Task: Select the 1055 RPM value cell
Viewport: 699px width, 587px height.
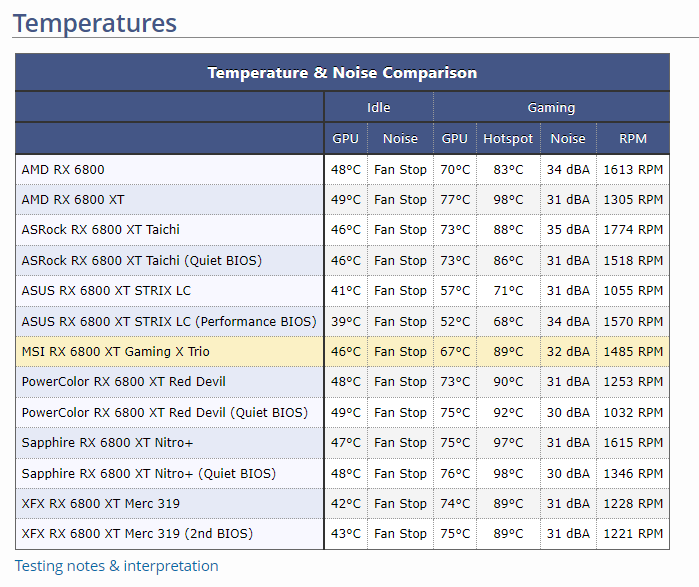Action: [x=632, y=290]
